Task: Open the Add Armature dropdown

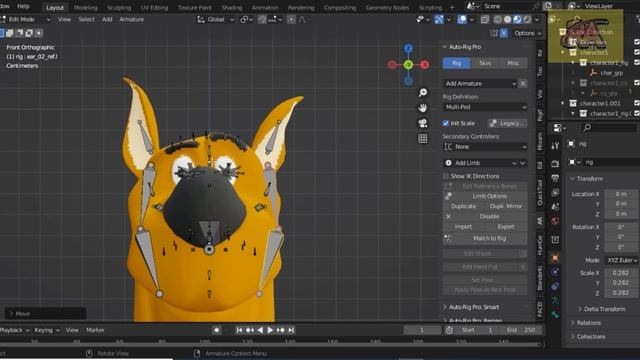Action: [480, 83]
